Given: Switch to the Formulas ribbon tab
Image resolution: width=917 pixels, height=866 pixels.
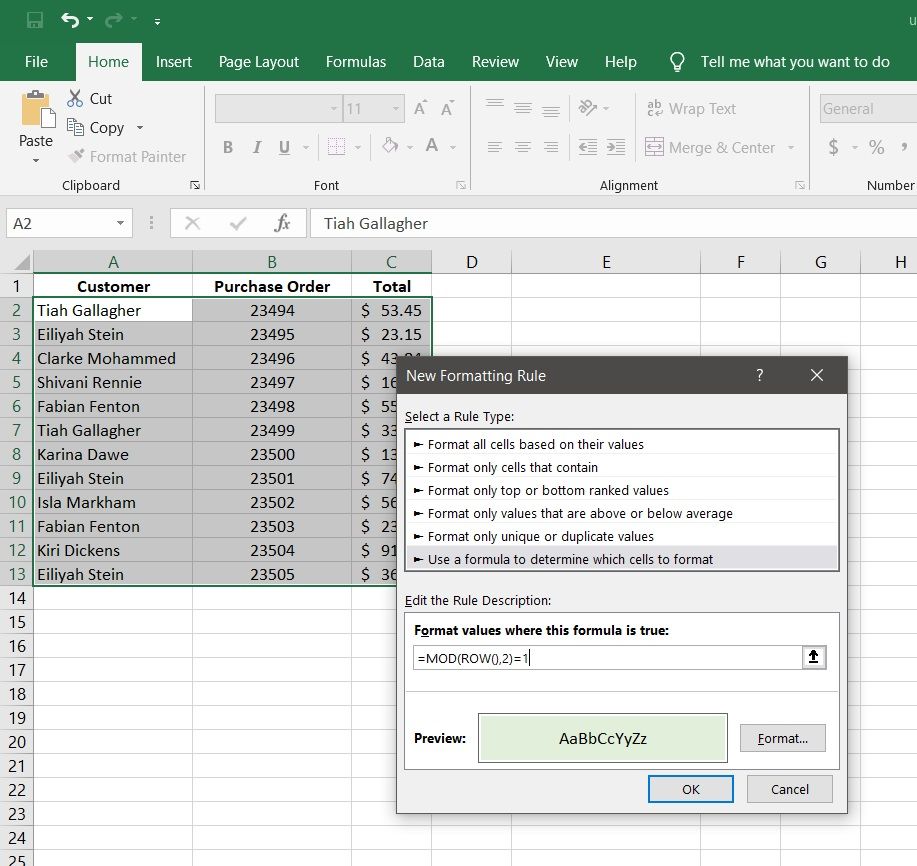Looking at the screenshot, I should (x=355, y=62).
